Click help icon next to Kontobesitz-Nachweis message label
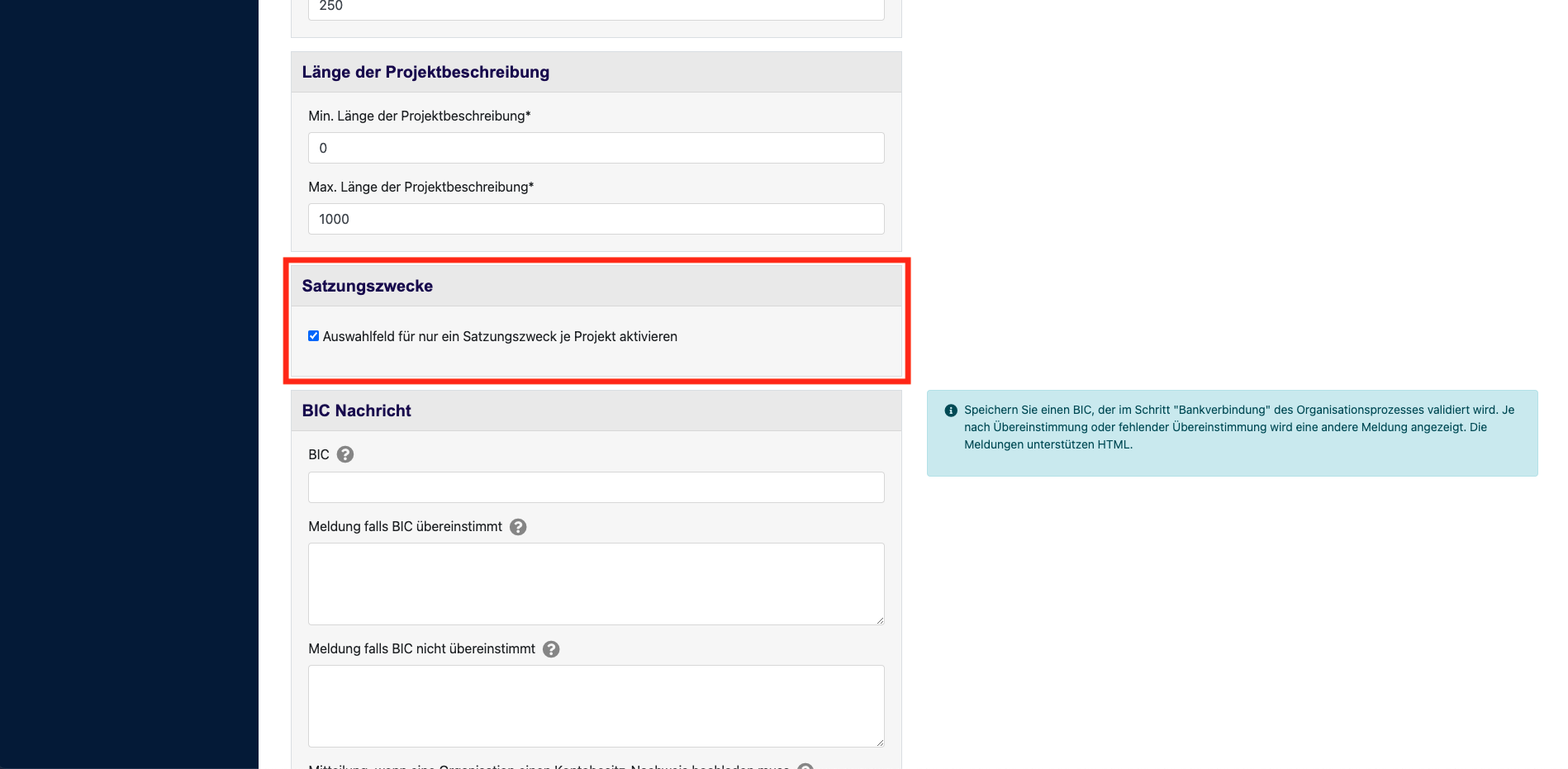Screen dimensions: 1568x769 click(x=805, y=766)
